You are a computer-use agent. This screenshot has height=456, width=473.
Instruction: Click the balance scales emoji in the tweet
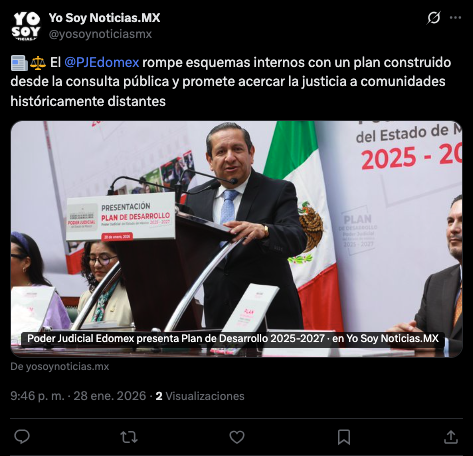point(38,63)
